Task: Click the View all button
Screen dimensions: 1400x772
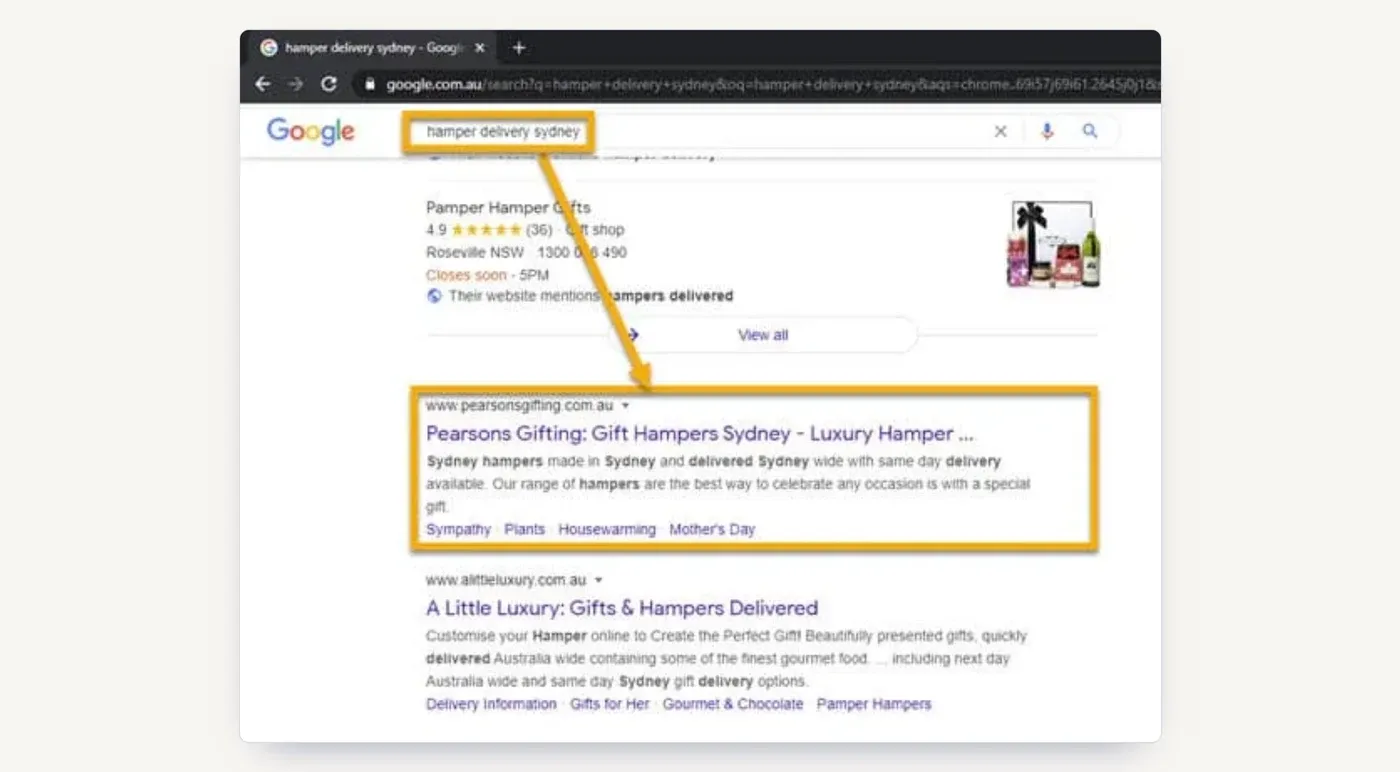Action: [x=763, y=335]
